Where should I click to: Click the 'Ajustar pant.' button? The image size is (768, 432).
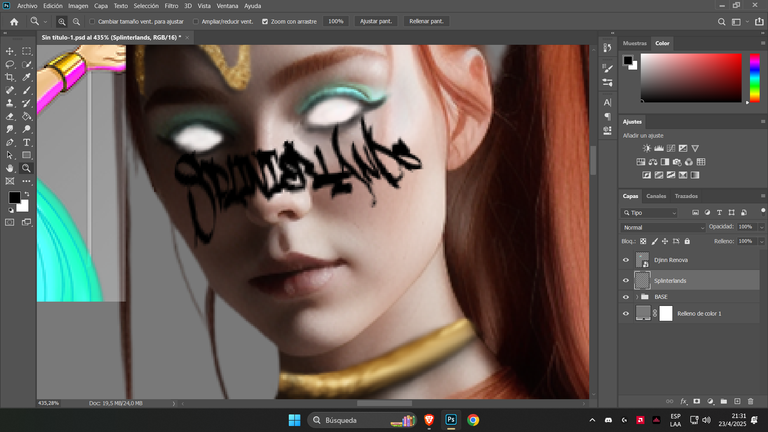click(x=376, y=22)
